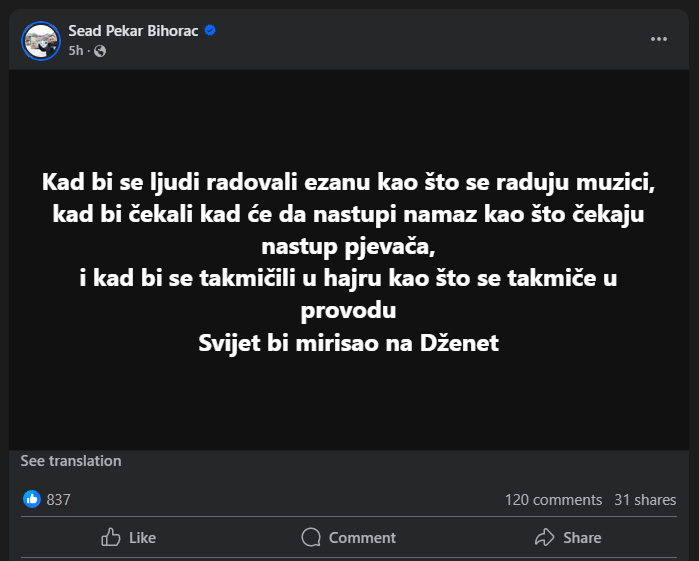This screenshot has height=561, width=699.
Task: Expand the 120 comments list
Action: point(553,499)
